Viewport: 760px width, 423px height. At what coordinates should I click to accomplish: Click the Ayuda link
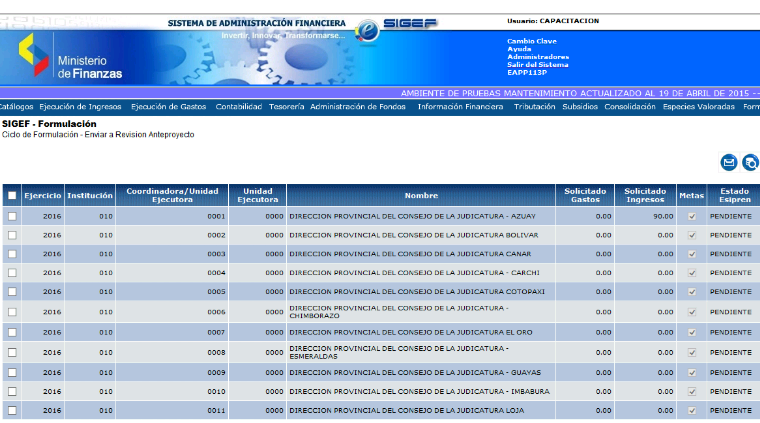[519, 49]
